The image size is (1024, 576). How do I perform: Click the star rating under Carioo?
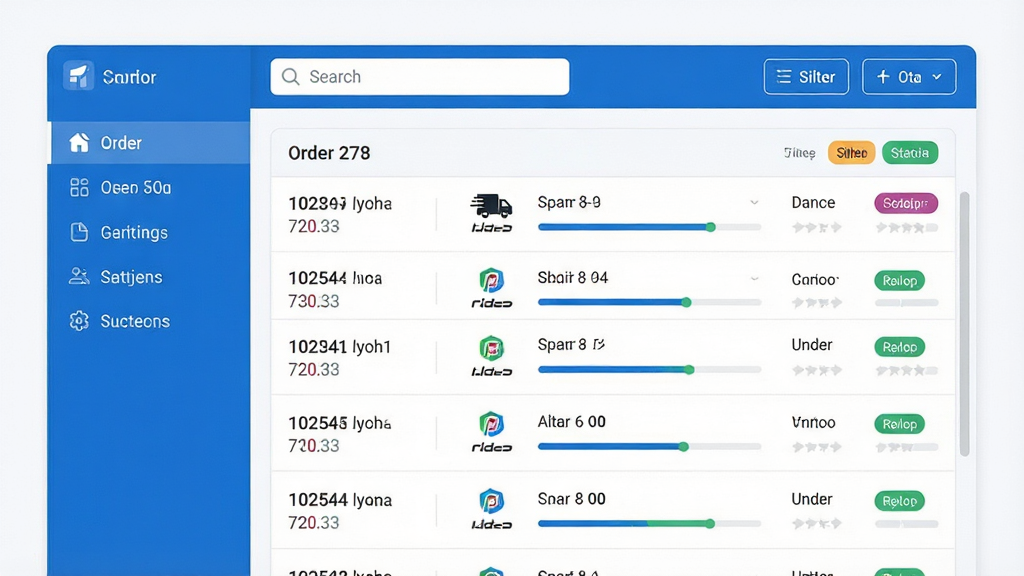click(x=816, y=303)
